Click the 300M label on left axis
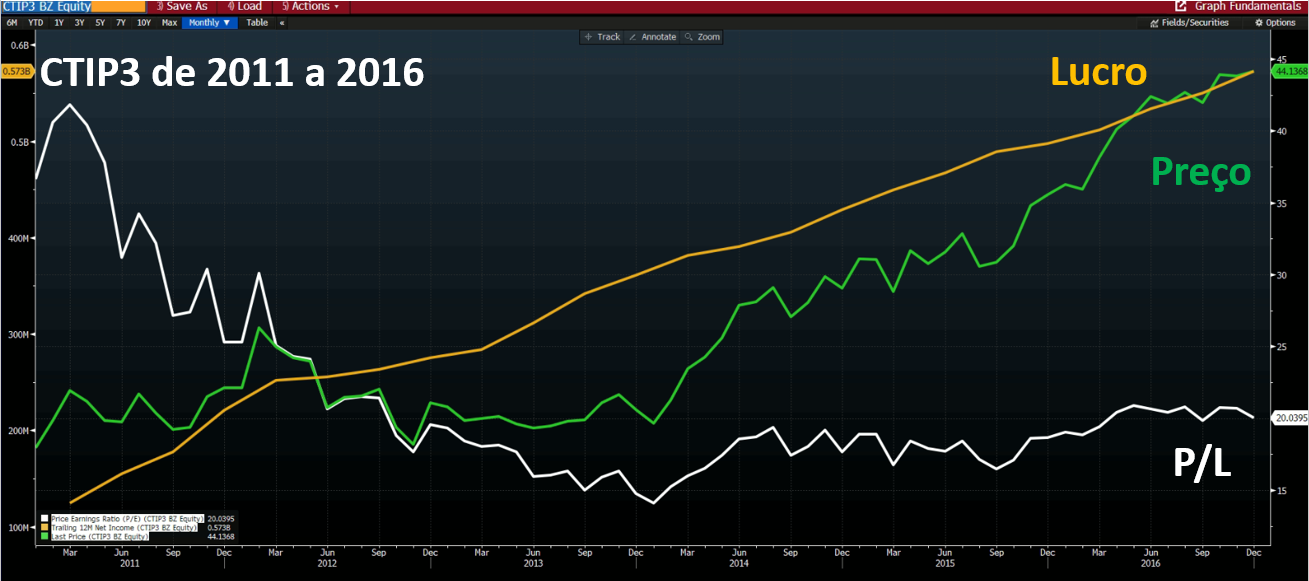1309x581 pixels. (x=19, y=334)
